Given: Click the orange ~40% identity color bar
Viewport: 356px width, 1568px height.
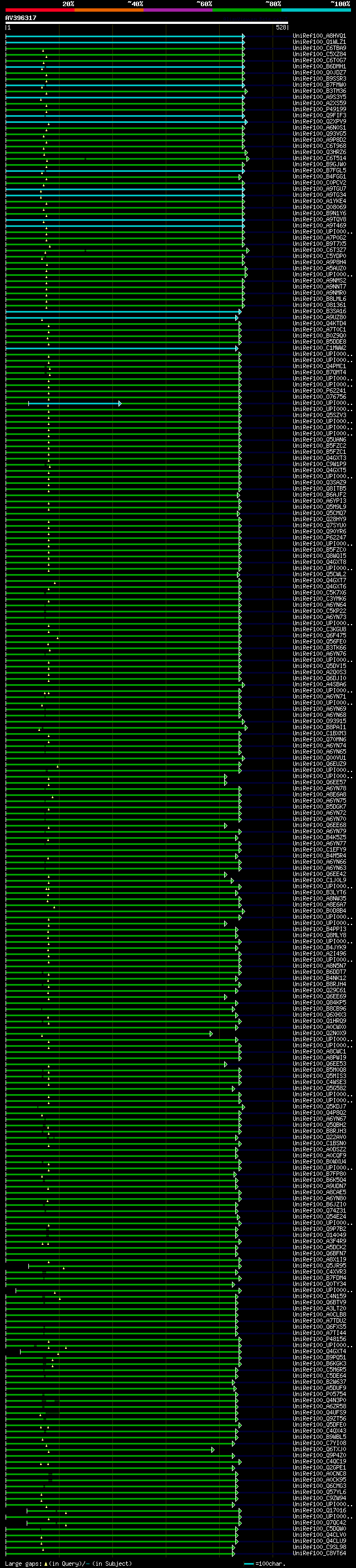Looking at the screenshot, I should [x=109, y=10].
